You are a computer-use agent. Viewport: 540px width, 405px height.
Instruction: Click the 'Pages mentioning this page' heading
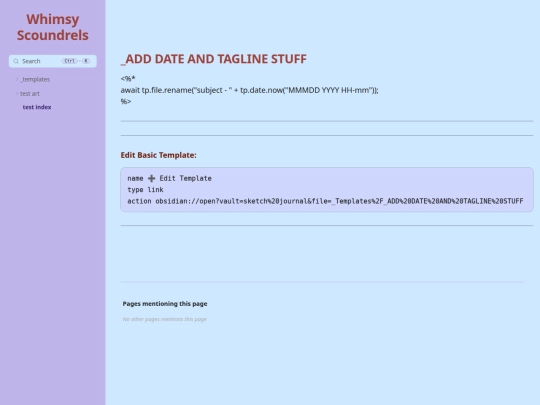click(165, 304)
